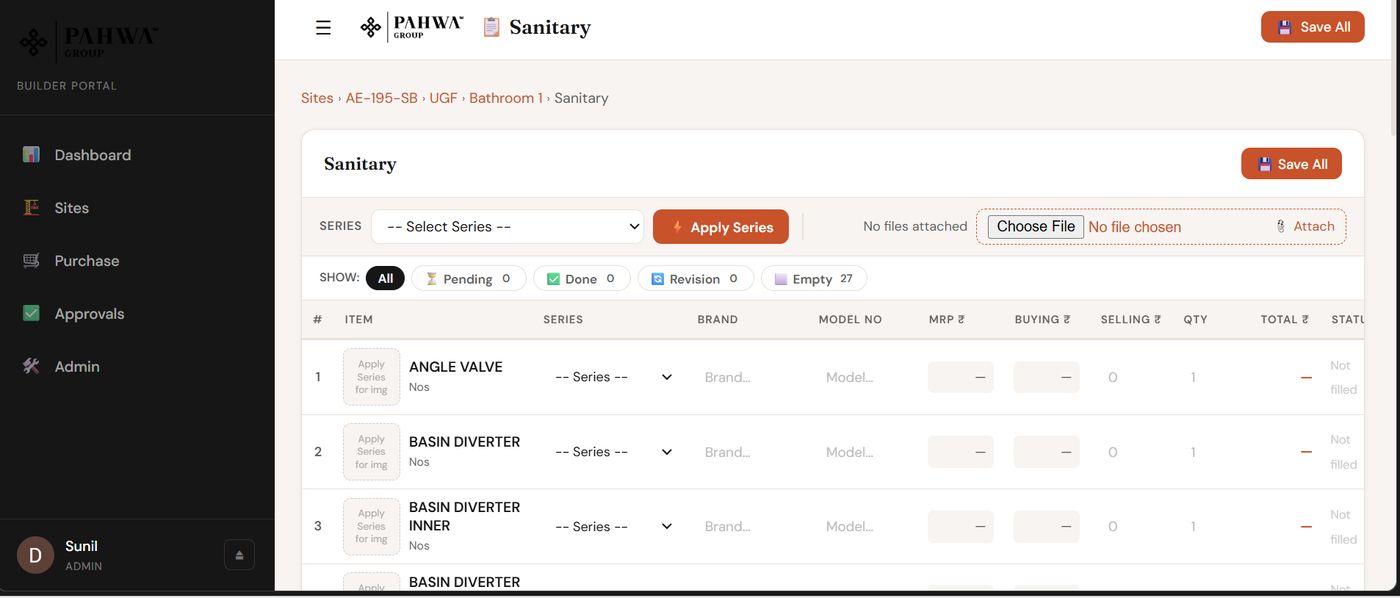Click the ANGLE VALVE item name
The height and width of the screenshot is (598, 1400).
456,367
